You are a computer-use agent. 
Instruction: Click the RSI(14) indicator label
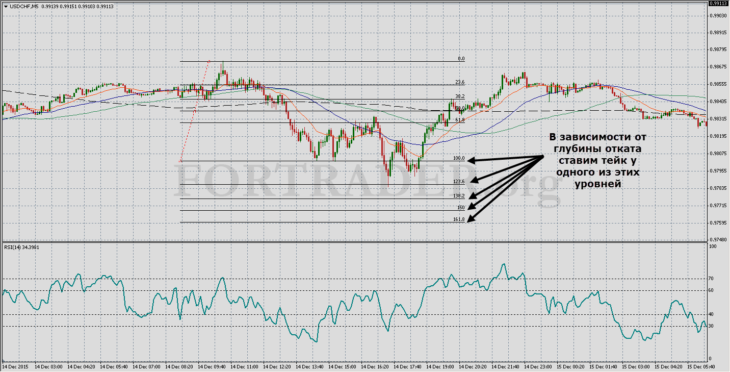(22, 247)
